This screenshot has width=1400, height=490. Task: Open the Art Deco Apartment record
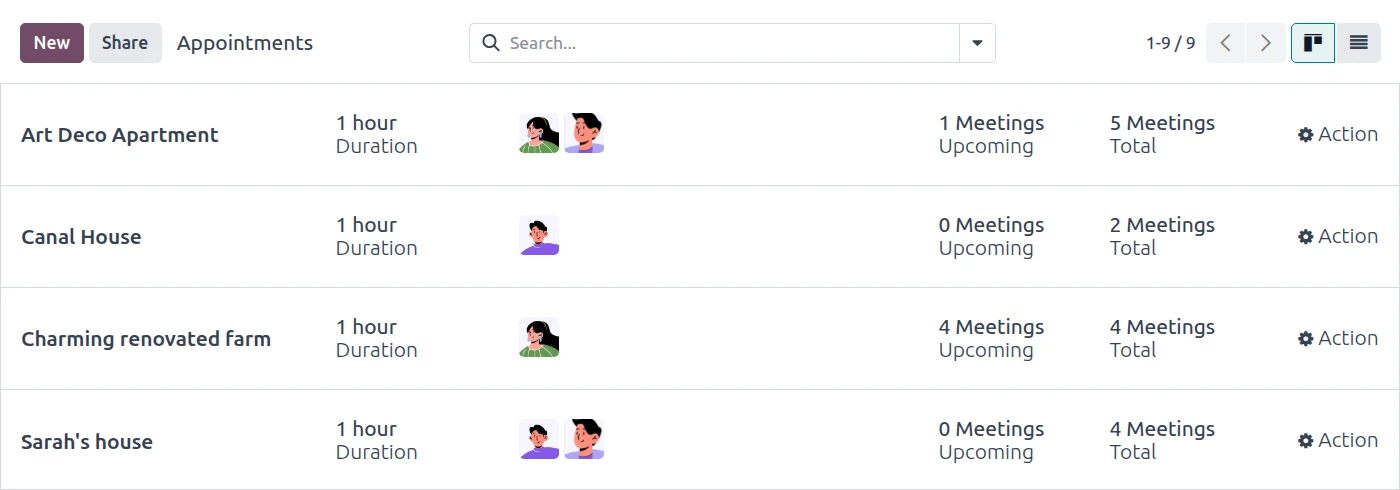(120, 135)
